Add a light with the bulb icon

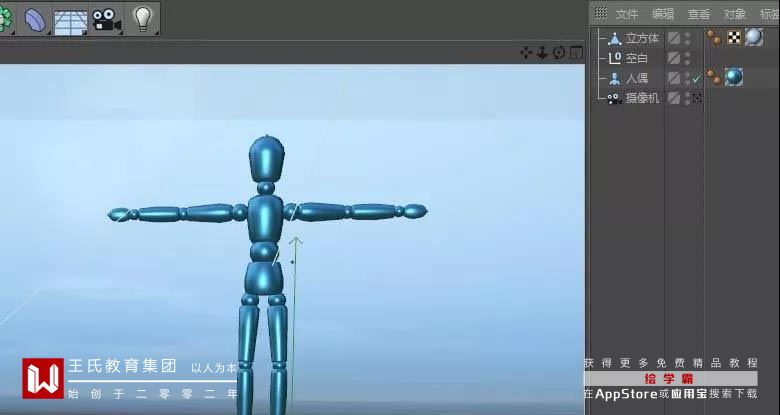[x=142, y=19]
